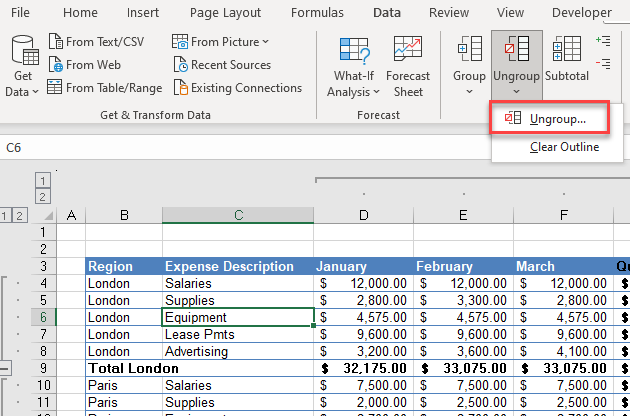Click column outline level 2 button

pyautogui.click(x=43, y=197)
